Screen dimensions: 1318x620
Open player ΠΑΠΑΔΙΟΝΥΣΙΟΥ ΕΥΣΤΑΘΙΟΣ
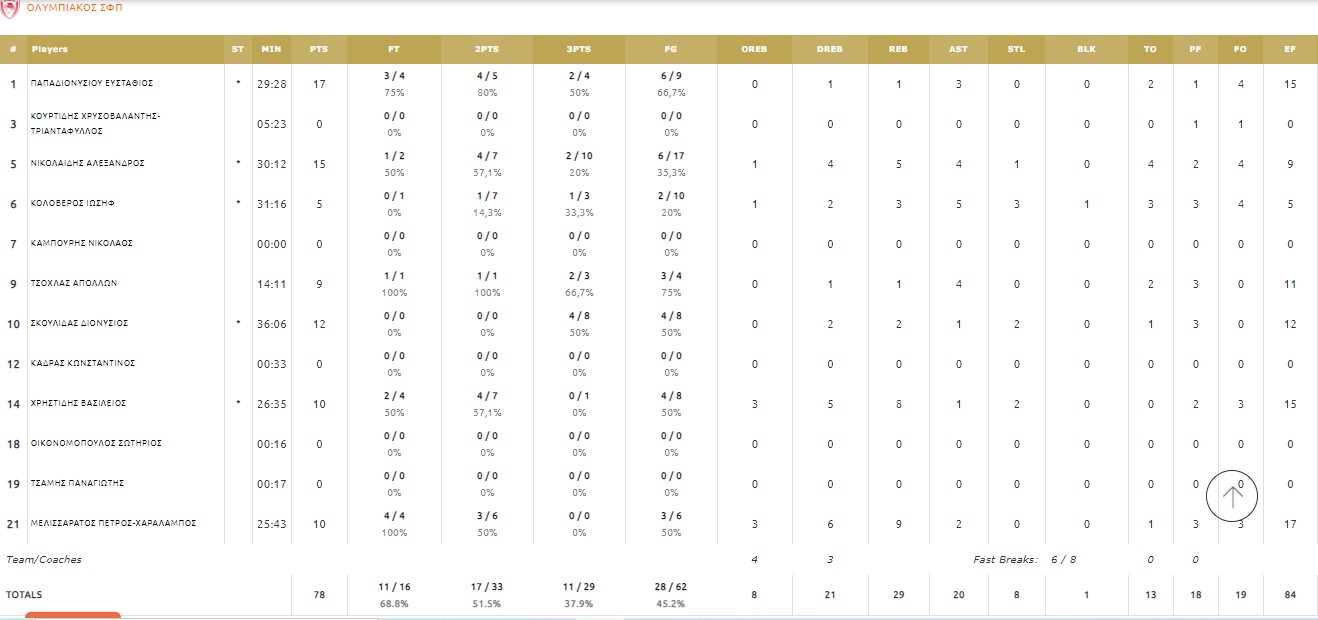(92, 84)
